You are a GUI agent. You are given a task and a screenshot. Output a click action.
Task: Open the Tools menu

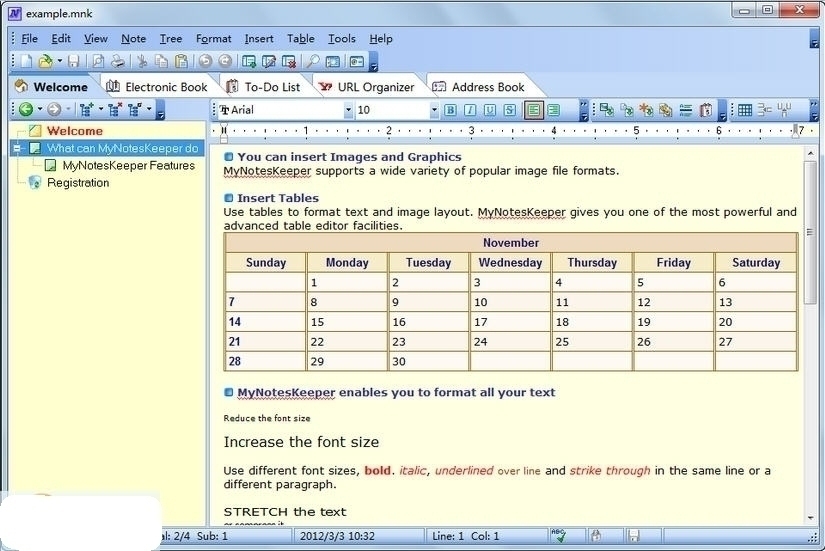pos(342,38)
